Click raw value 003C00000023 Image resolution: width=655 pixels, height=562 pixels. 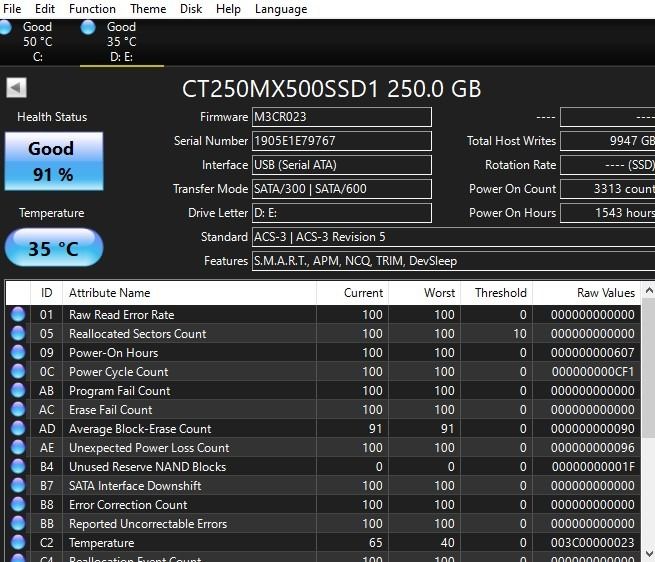coord(593,543)
